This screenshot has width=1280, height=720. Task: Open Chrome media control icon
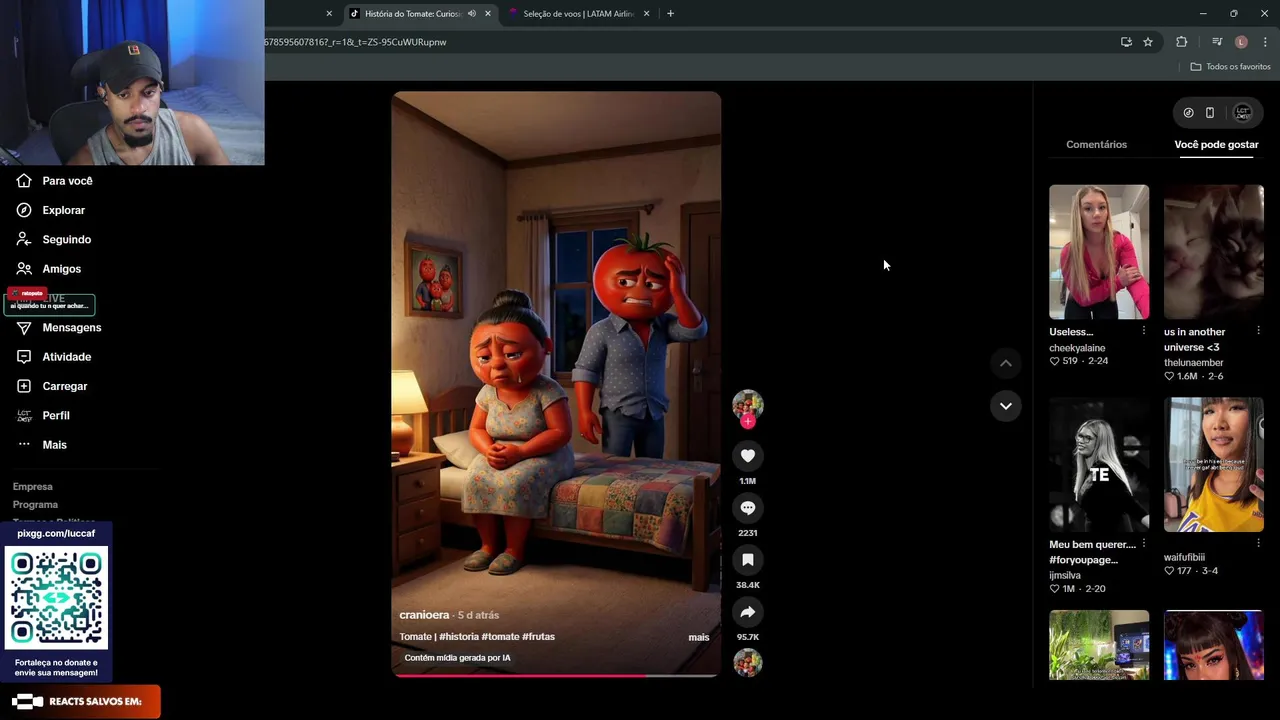[x=1217, y=42]
